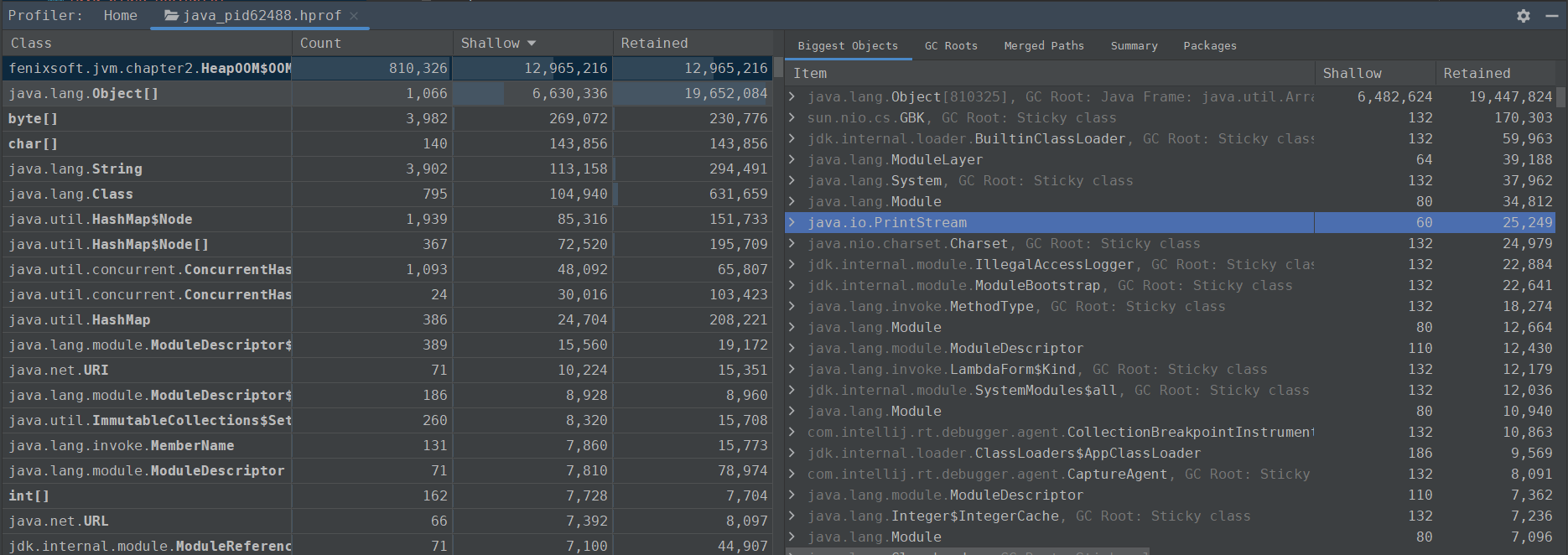Go to the profiler Home tab
The image size is (1568, 555).
[121, 16]
